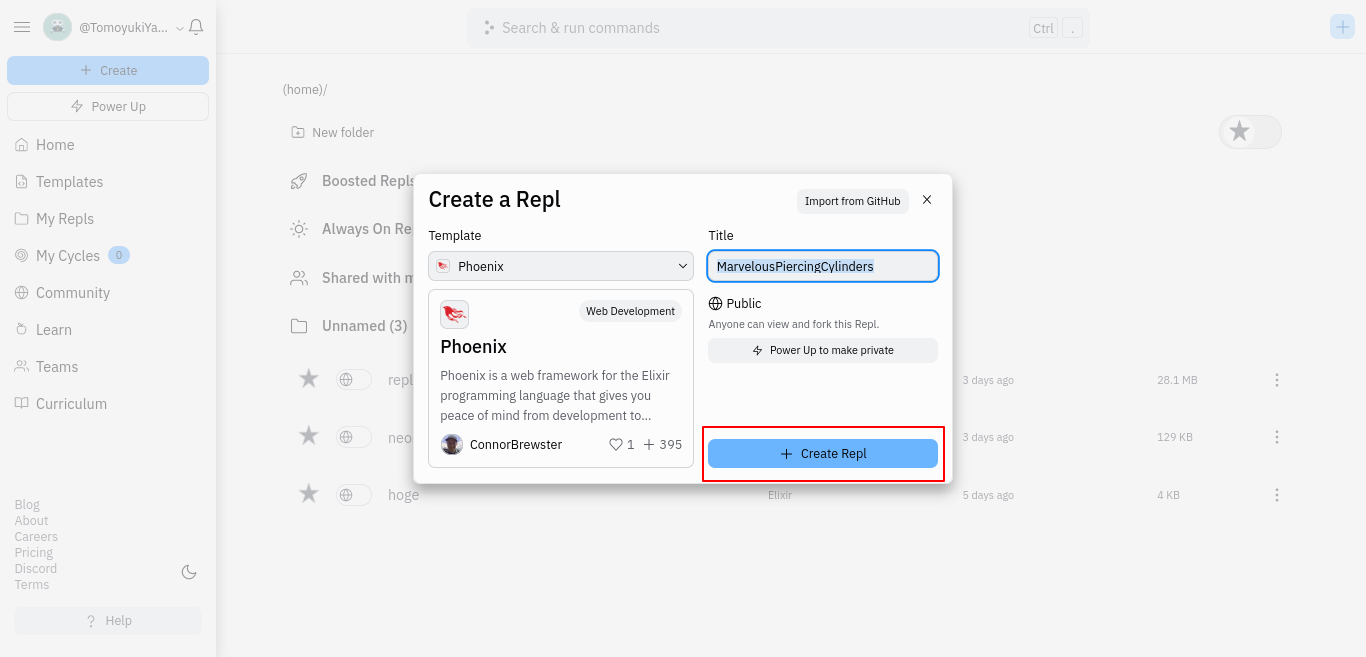
Task: Click the Public globe icon in dialog
Action: pyautogui.click(x=715, y=303)
